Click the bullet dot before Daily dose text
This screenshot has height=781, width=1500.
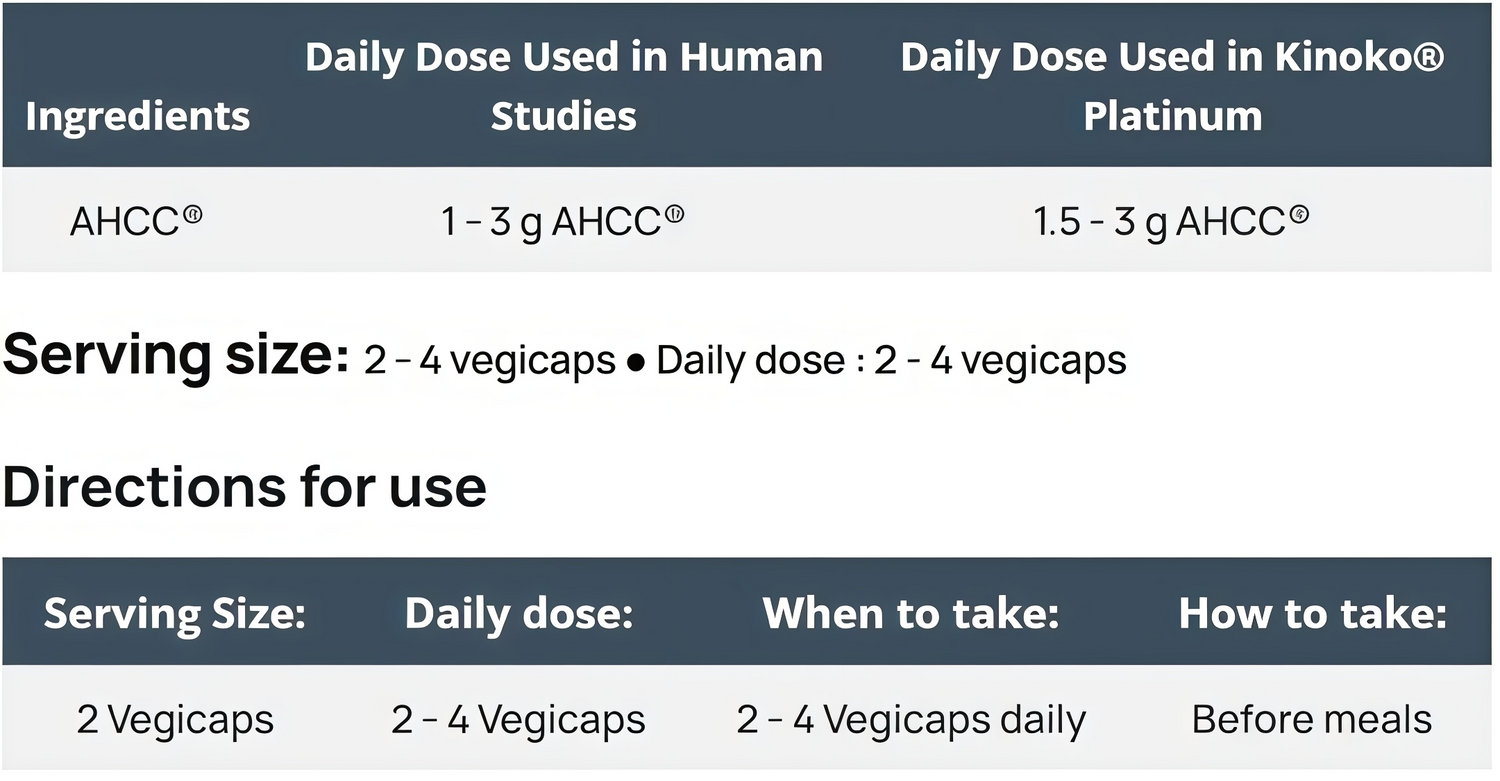[635, 362]
